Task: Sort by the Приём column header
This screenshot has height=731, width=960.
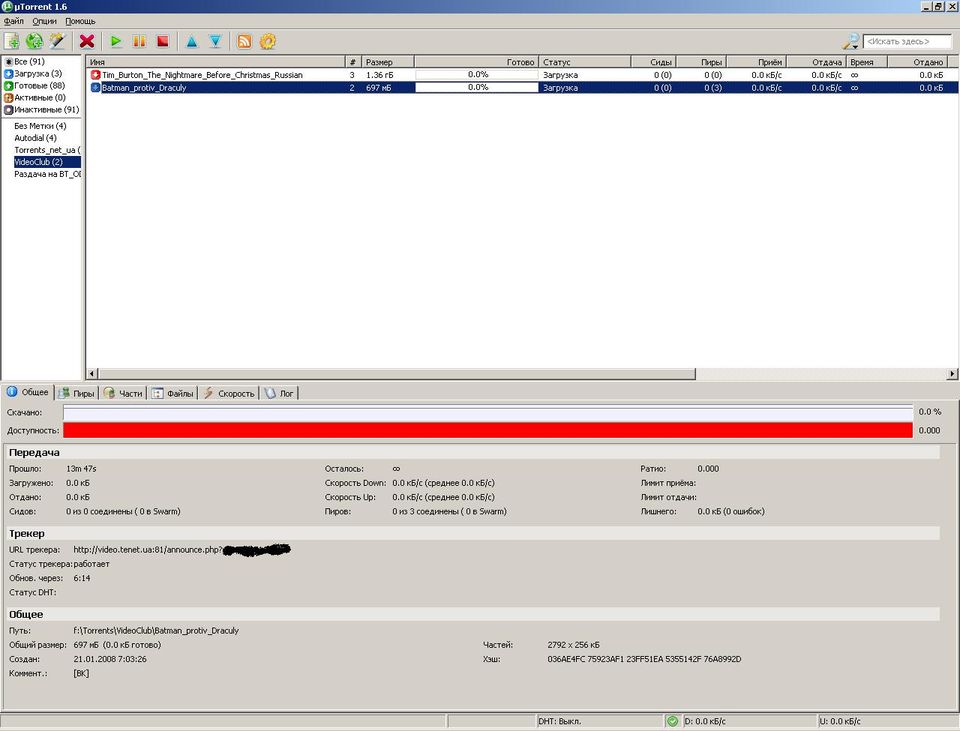Action: (756, 62)
